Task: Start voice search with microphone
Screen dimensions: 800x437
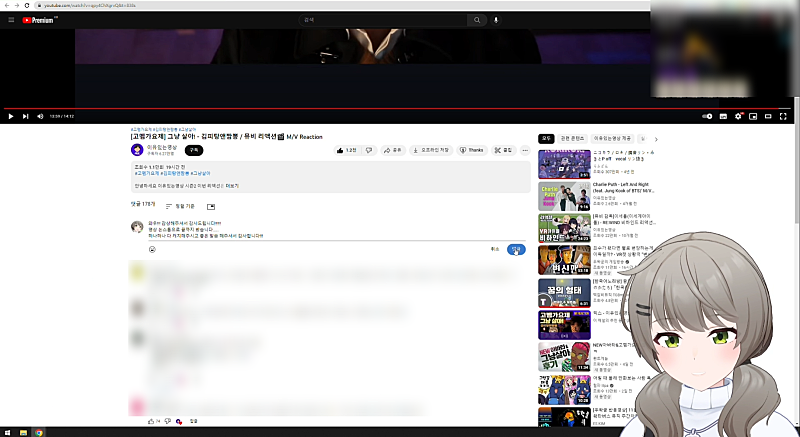Action: pos(495,20)
